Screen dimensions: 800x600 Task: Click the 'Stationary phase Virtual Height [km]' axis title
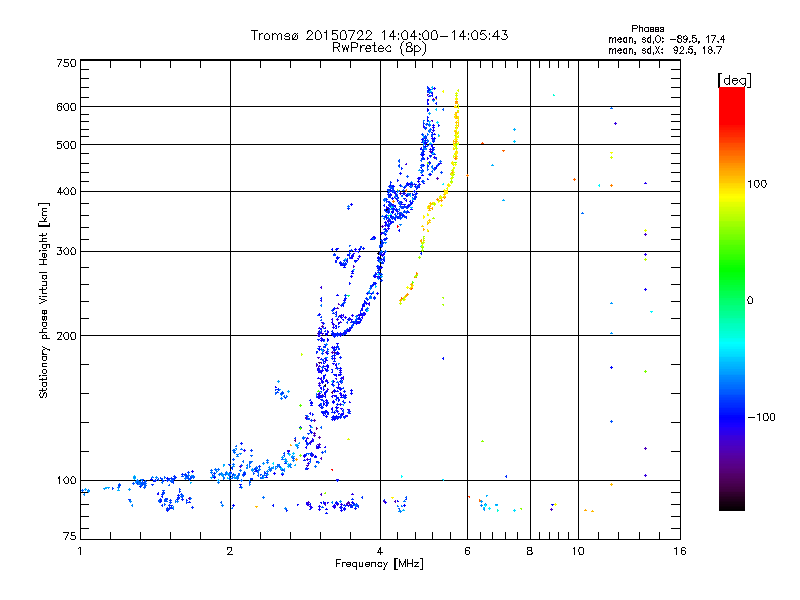pyautogui.click(x=44, y=300)
